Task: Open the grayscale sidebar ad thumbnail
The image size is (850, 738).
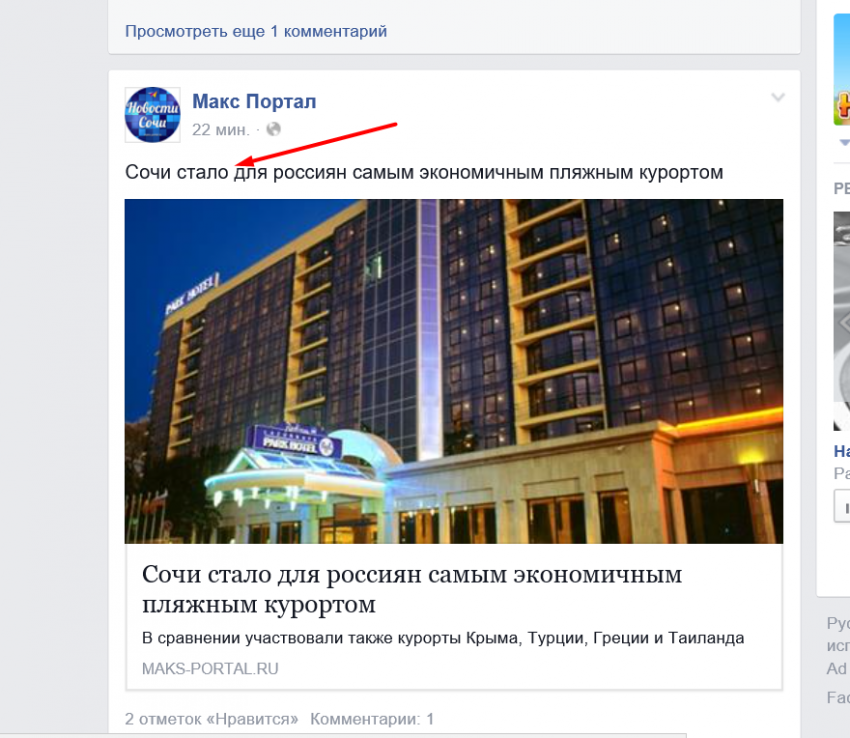Action: click(842, 322)
